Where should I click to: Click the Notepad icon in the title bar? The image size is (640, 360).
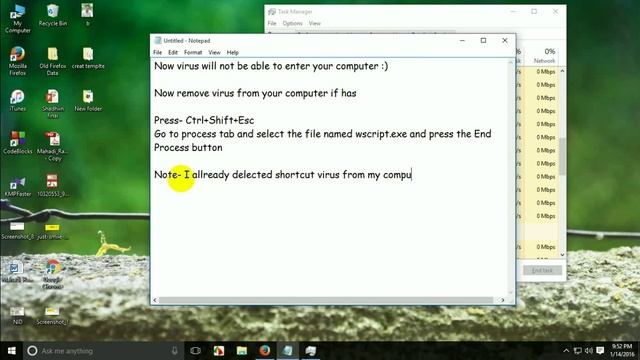coord(158,40)
